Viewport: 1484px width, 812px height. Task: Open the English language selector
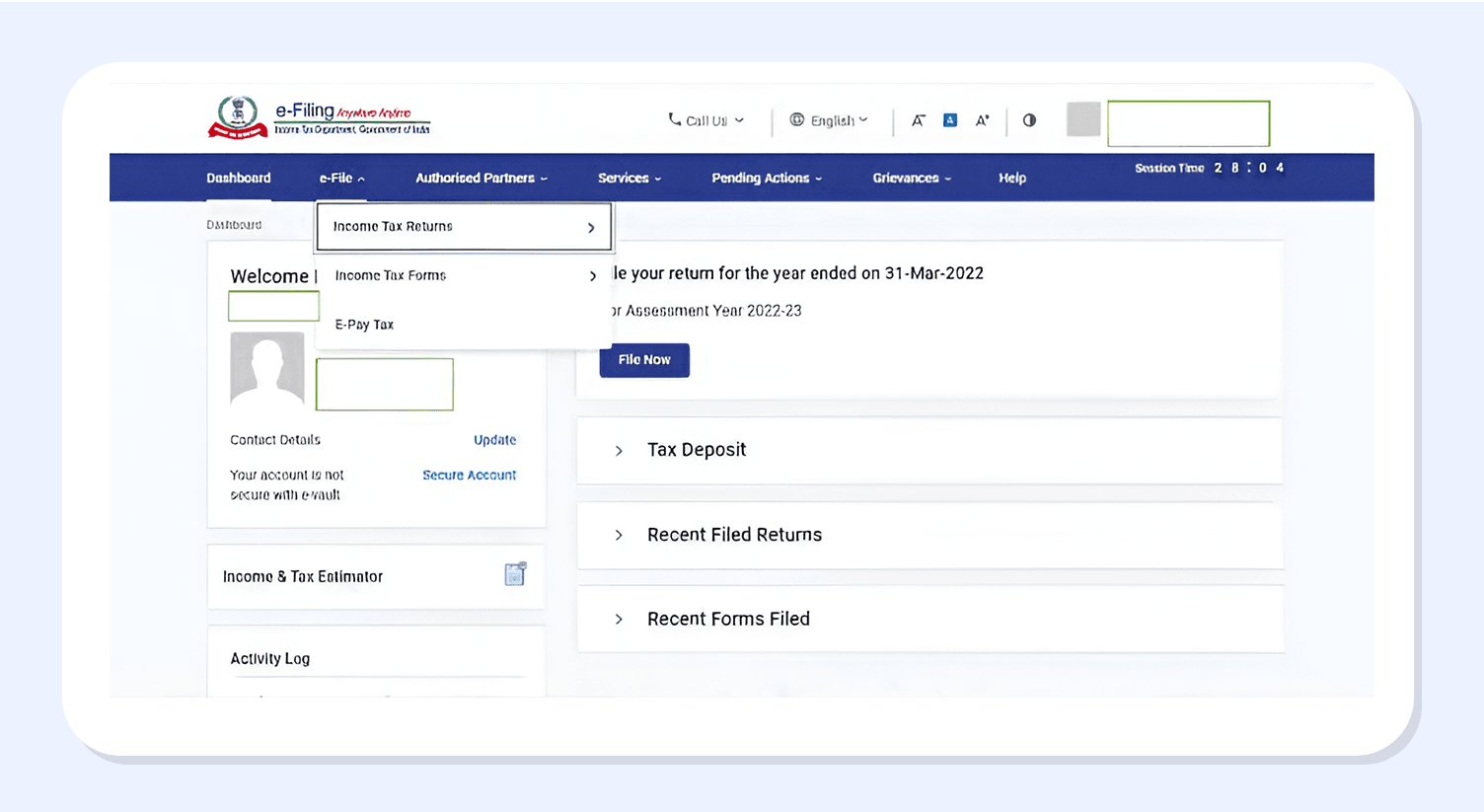pyautogui.click(x=829, y=120)
